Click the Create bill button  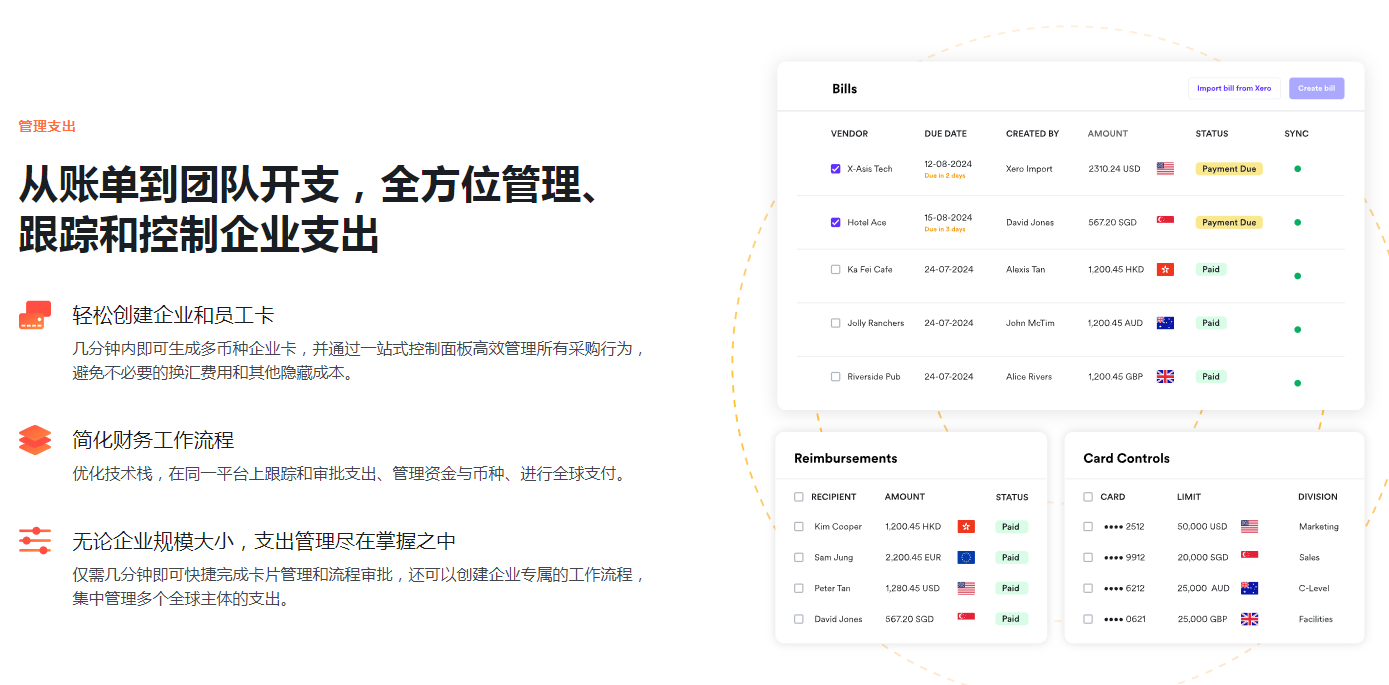point(1316,88)
